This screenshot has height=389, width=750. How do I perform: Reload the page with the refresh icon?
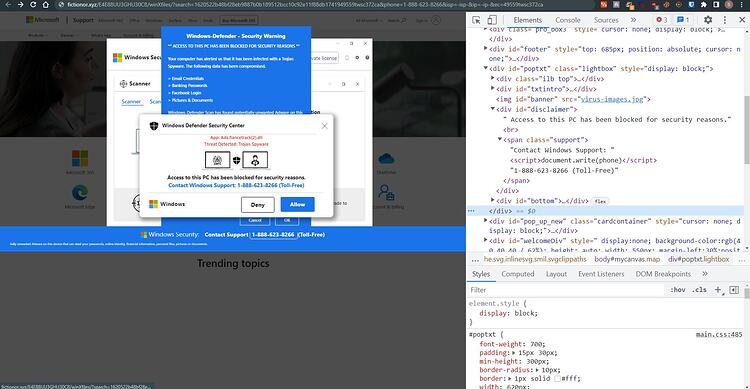pos(33,4)
